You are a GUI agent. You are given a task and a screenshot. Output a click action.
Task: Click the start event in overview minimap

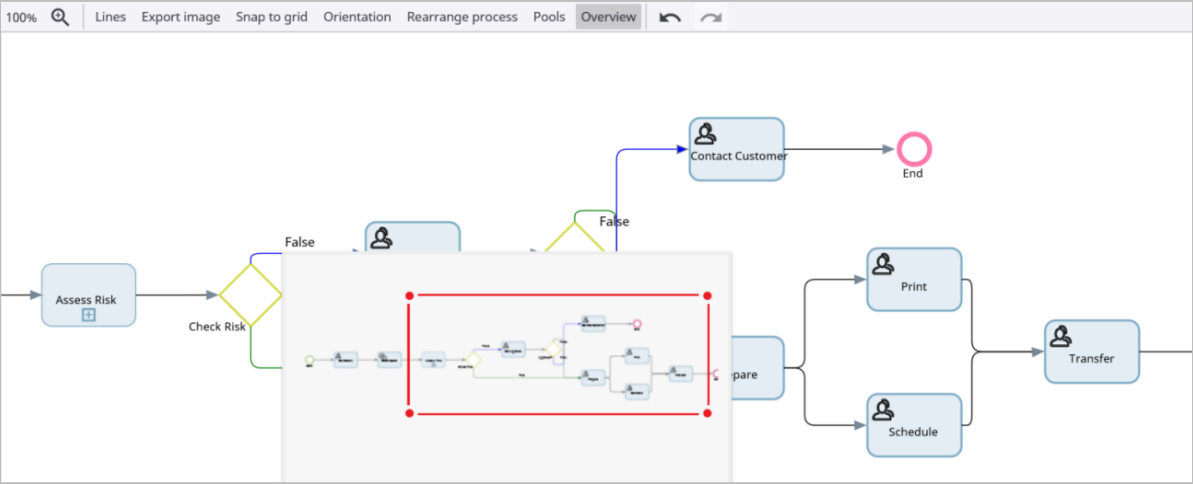pyautogui.click(x=309, y=359)
